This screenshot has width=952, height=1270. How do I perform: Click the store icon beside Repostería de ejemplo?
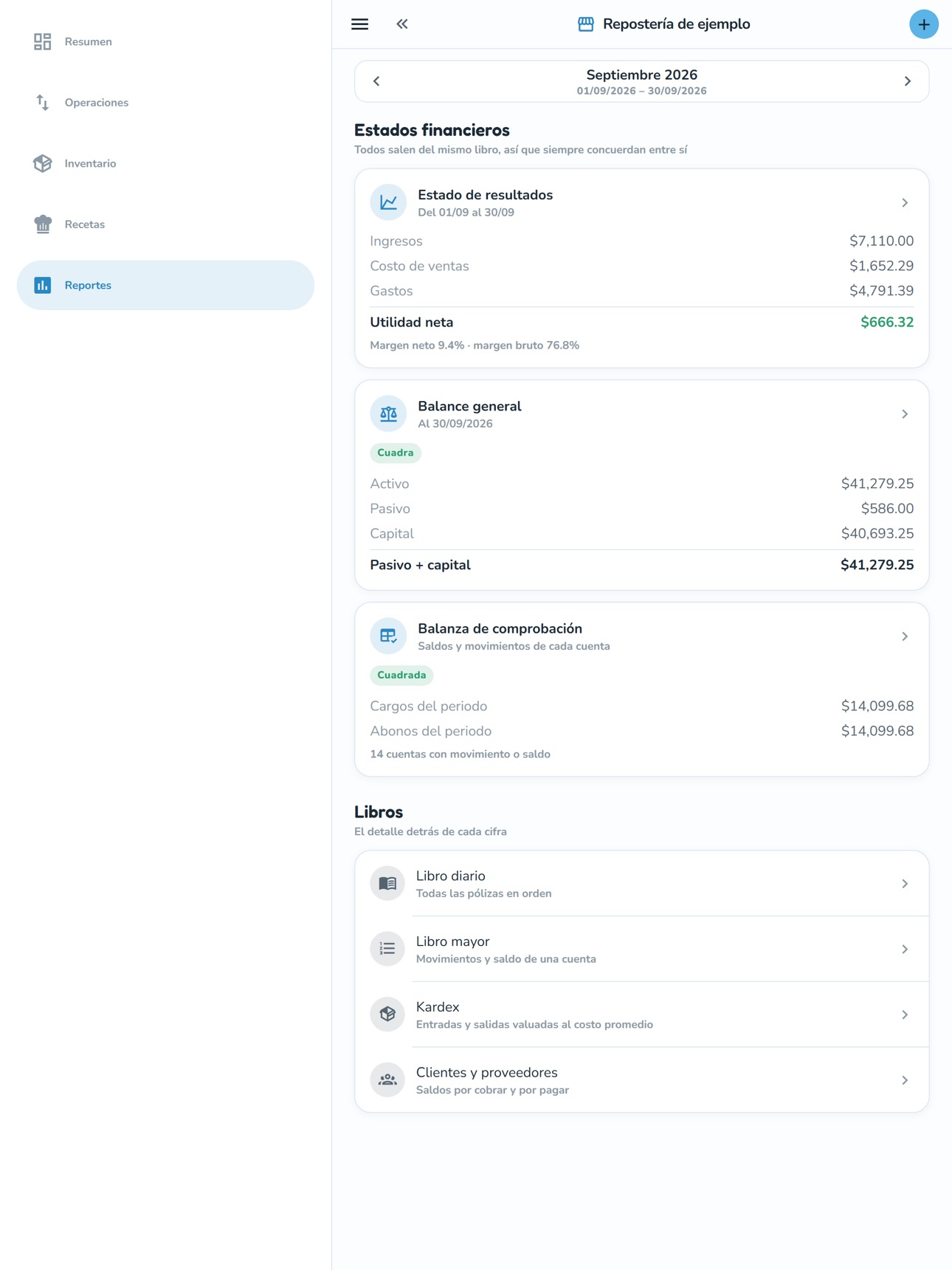[x=585, y=24]
